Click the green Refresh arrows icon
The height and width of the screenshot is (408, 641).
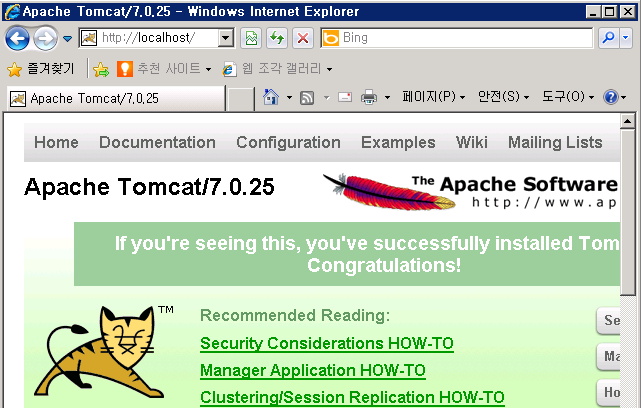[x=277, y=38]
